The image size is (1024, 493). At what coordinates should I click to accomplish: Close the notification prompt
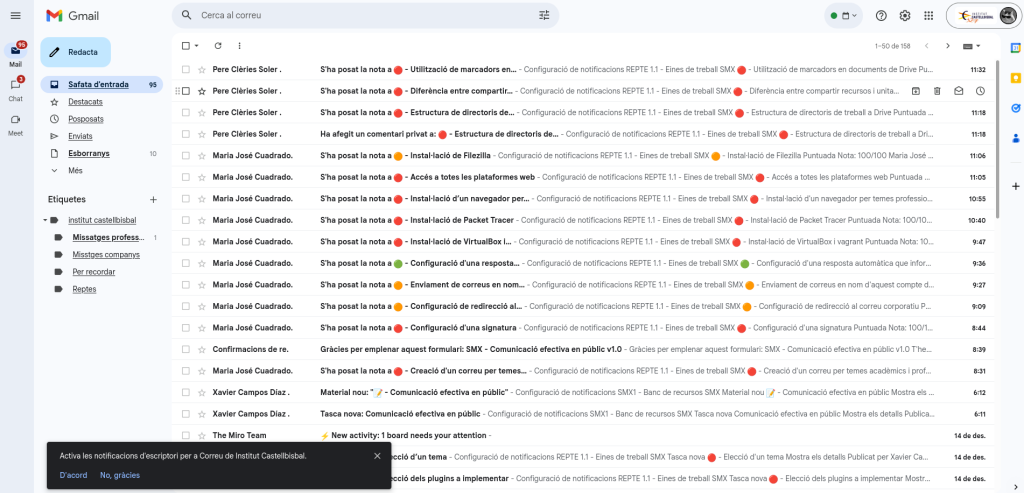pyautogui.click(x=377, y=456)
